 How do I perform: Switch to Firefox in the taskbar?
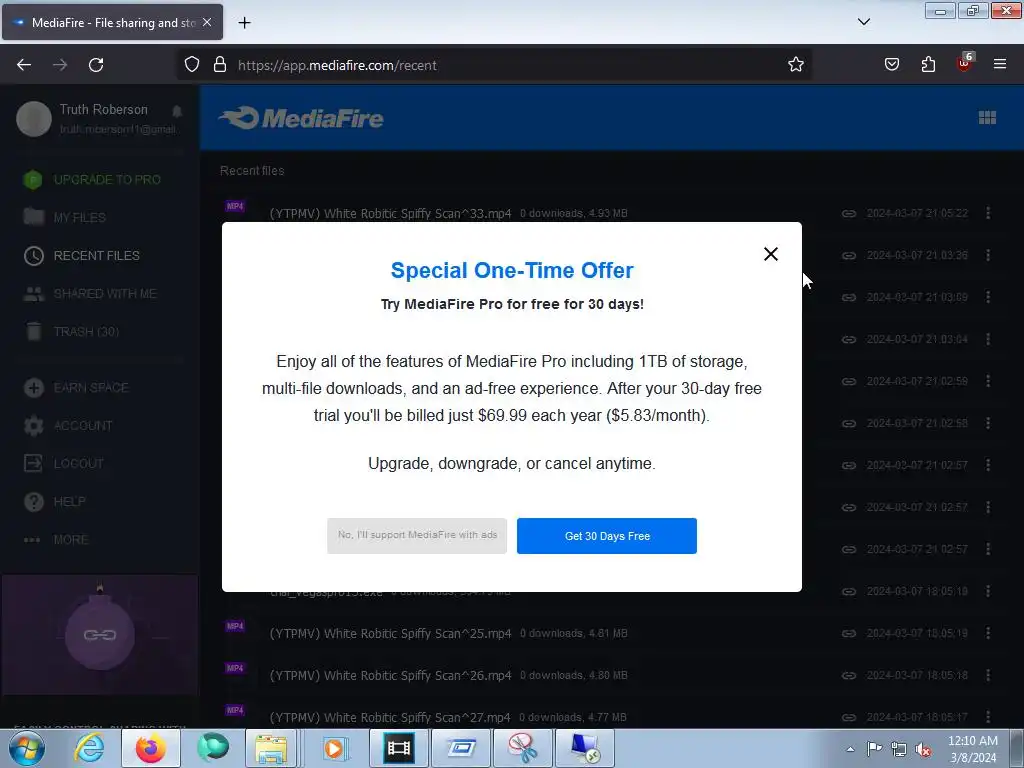(150, 748)
